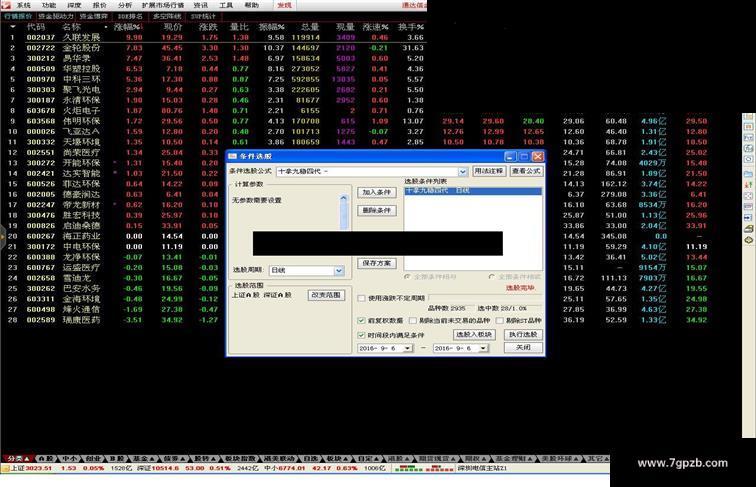Check 使用涨跌不定周期 checkbox
The width and height of the screenshot is (756, 487).
click(362, 298)
